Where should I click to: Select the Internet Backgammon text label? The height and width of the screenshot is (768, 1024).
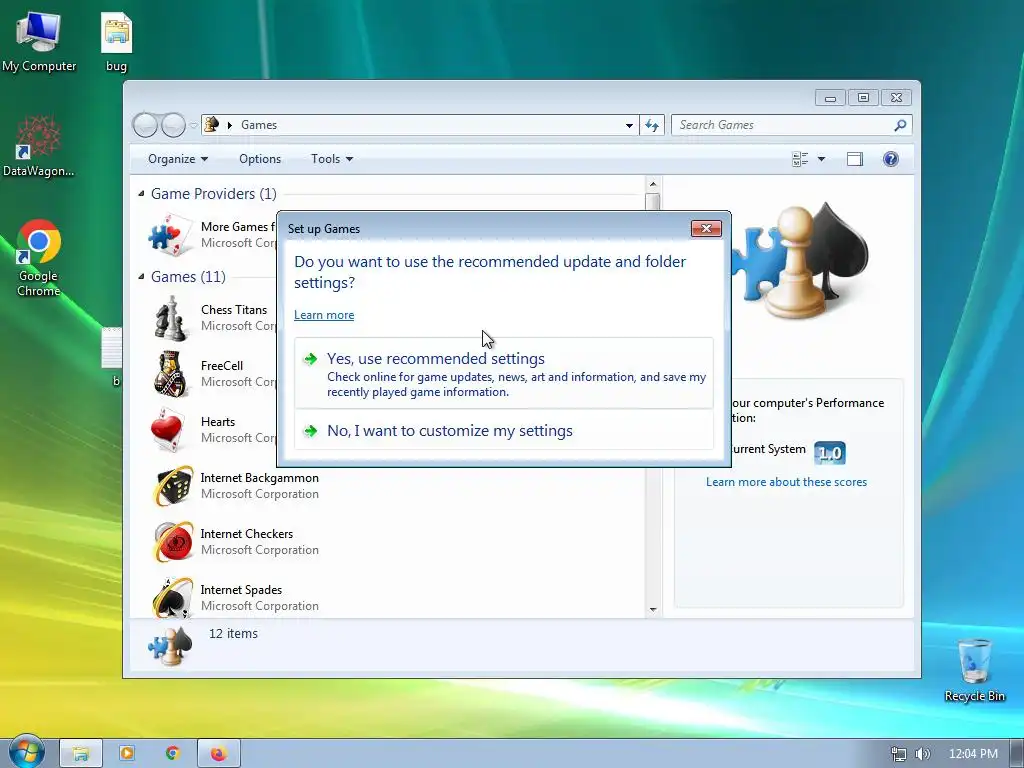(x=260, y=478)
